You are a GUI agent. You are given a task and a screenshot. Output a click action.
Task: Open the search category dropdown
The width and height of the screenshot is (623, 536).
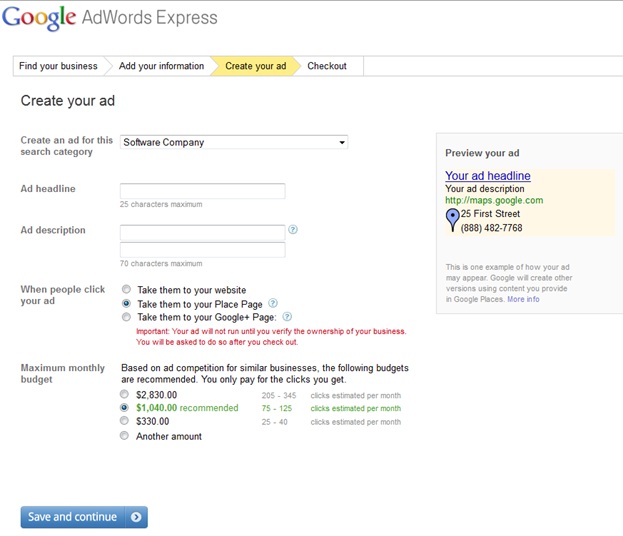234,143
